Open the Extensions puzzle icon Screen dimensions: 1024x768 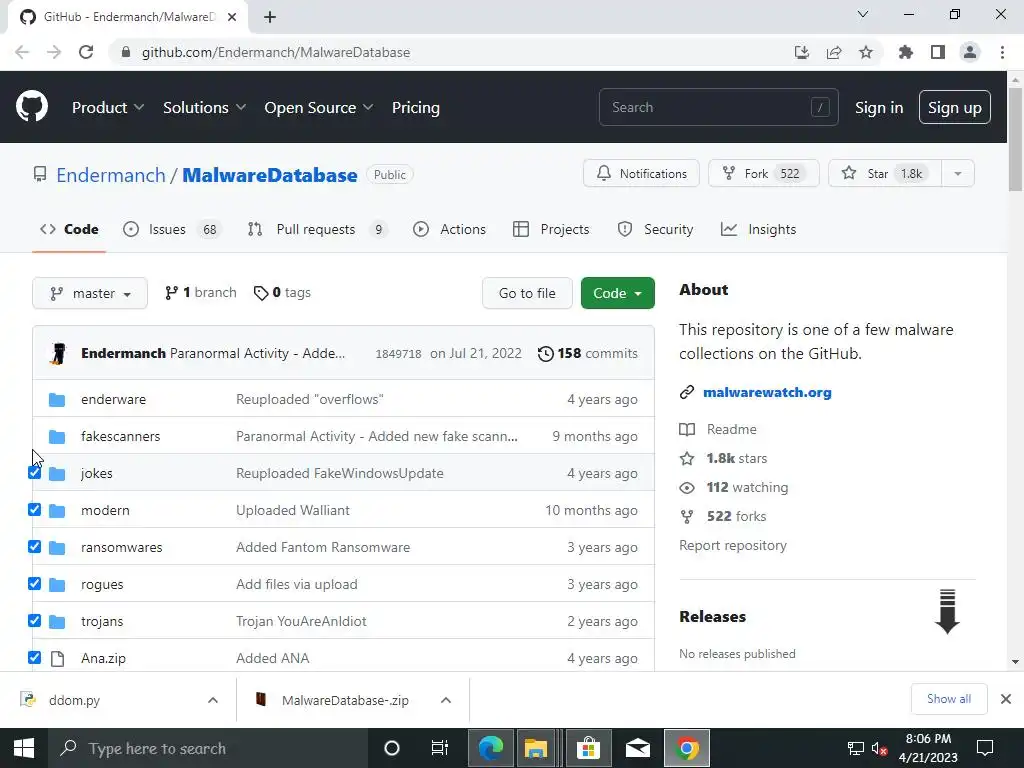[906, 52]
